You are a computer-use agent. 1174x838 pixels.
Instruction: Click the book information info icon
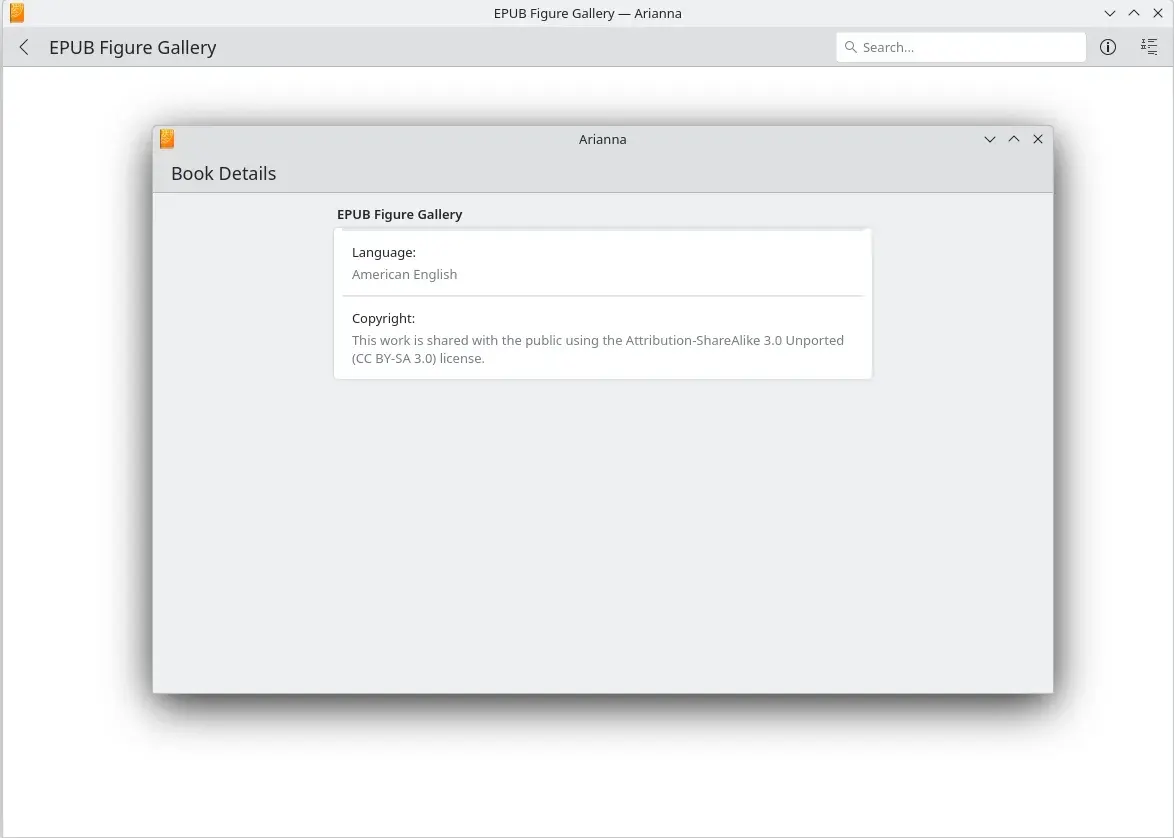[1107, 47]
